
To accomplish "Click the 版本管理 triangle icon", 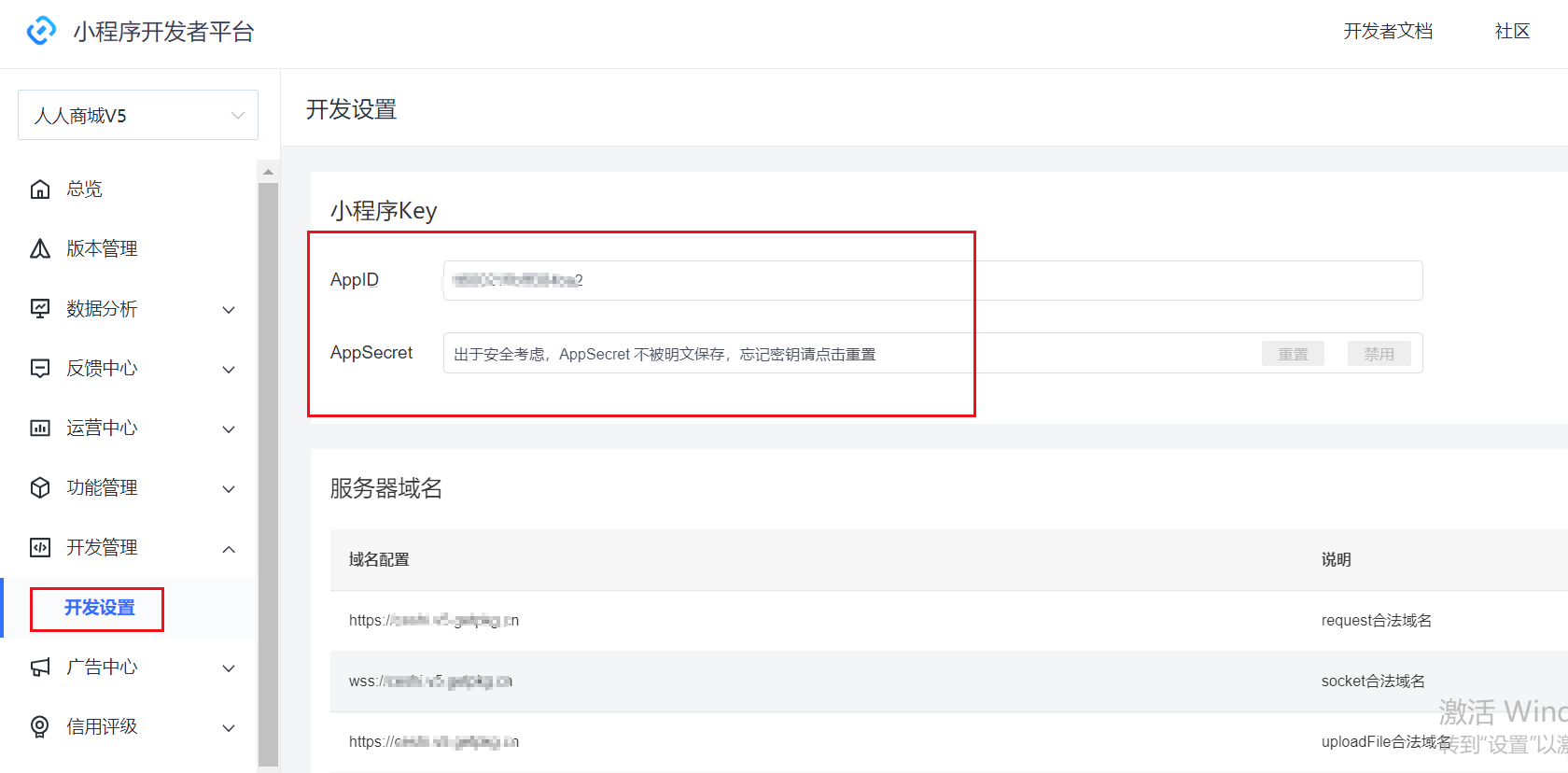I will pos(40,248).
